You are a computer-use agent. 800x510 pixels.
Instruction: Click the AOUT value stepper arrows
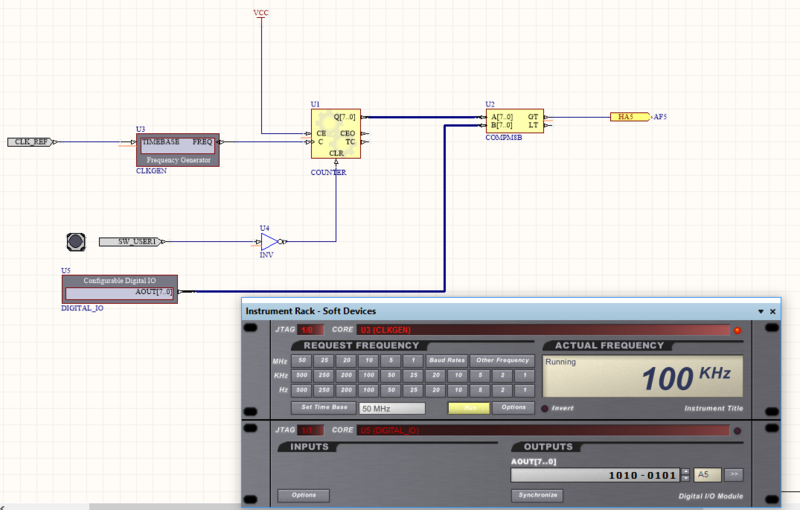685,475
